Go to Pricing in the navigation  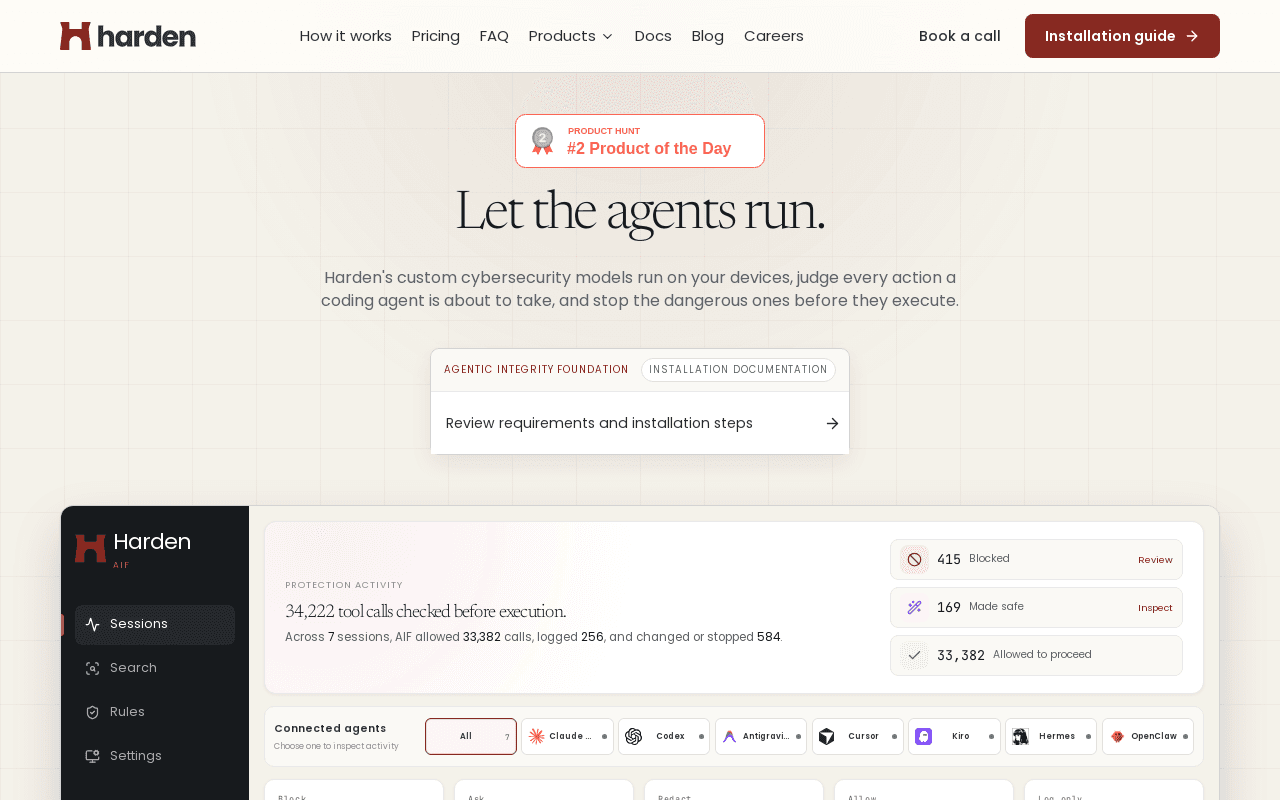(x=436, y=36)
